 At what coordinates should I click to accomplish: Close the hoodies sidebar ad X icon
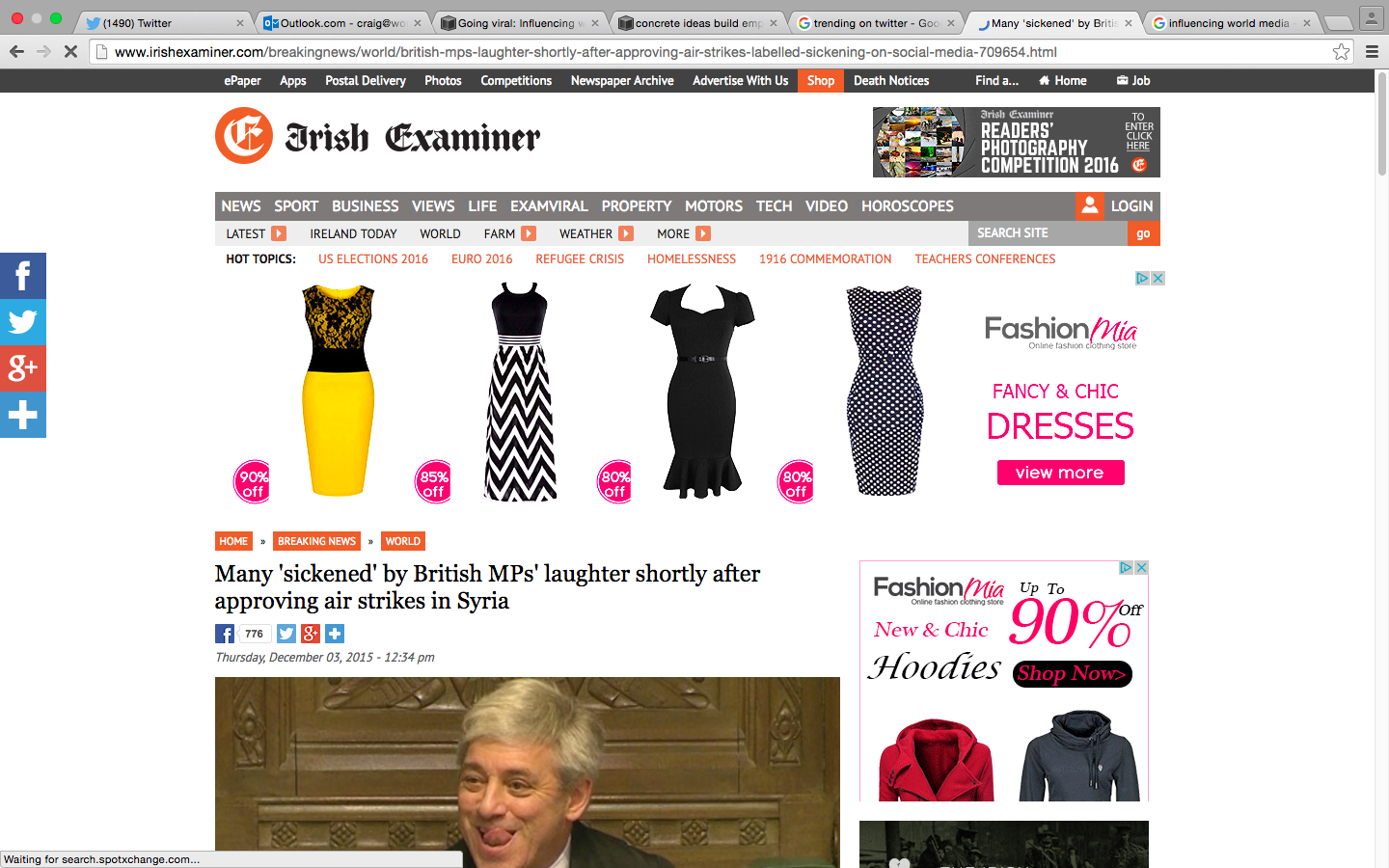tap(1141, 567)
